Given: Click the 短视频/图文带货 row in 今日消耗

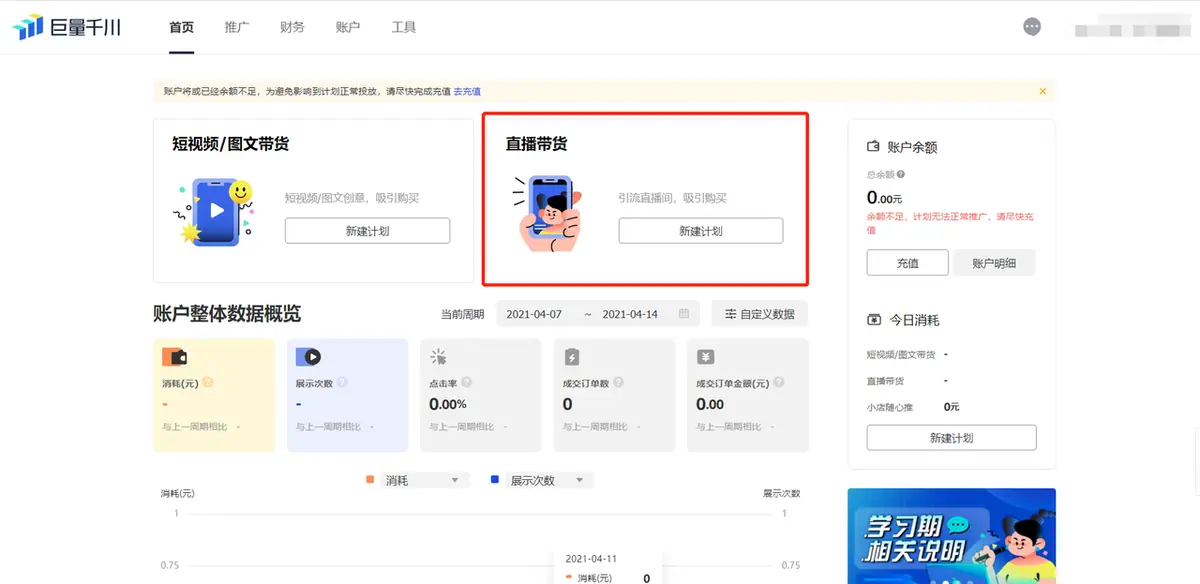Looking at the screenshot, I should point(901,355).
